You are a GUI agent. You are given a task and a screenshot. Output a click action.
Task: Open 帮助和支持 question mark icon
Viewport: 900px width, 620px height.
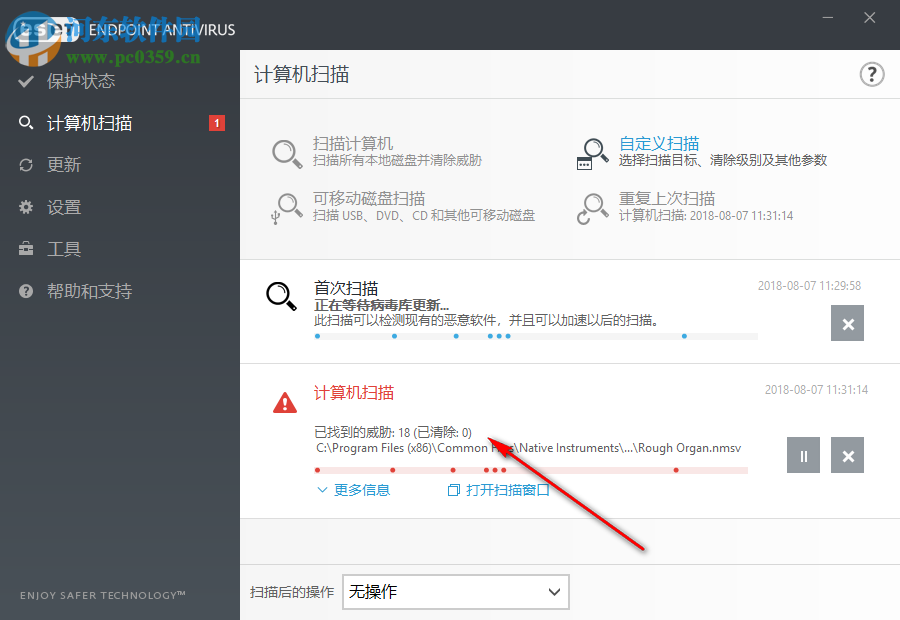coord(25,291)
